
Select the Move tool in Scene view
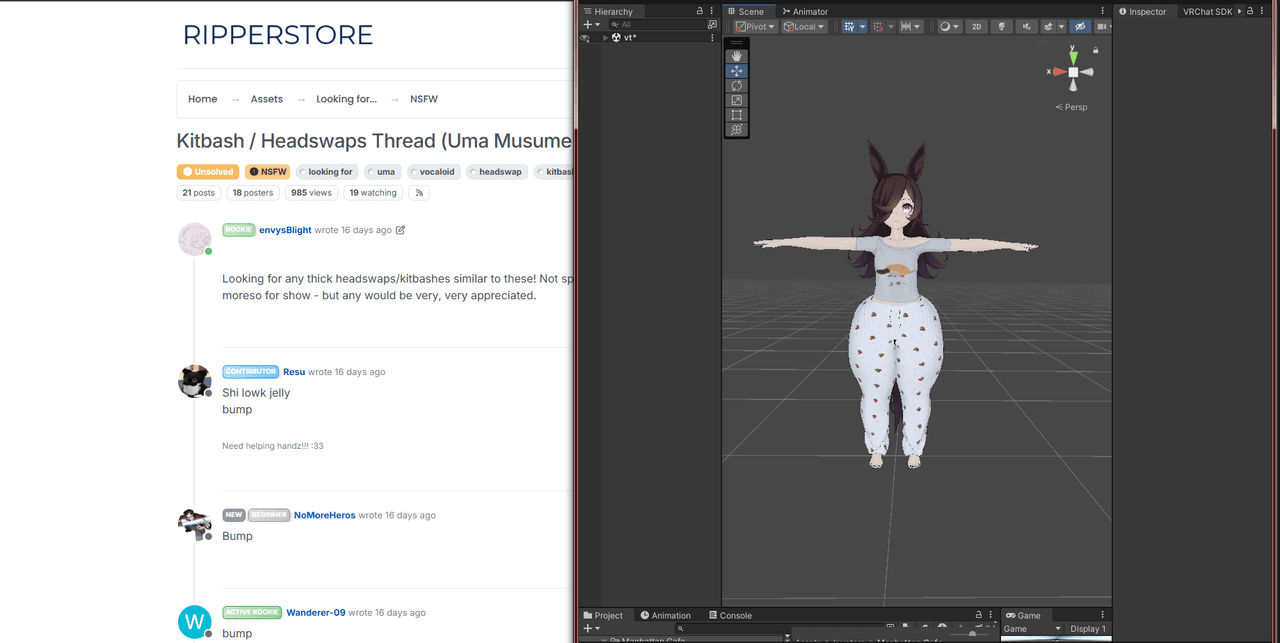click(x=737, y=71)
